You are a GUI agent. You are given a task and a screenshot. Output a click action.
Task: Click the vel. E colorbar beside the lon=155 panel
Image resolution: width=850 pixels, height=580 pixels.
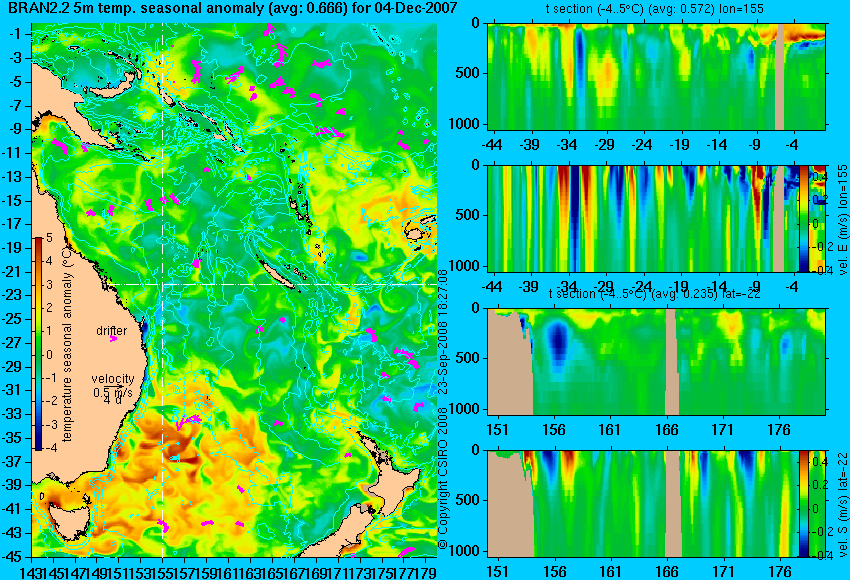tap(804, 218)
